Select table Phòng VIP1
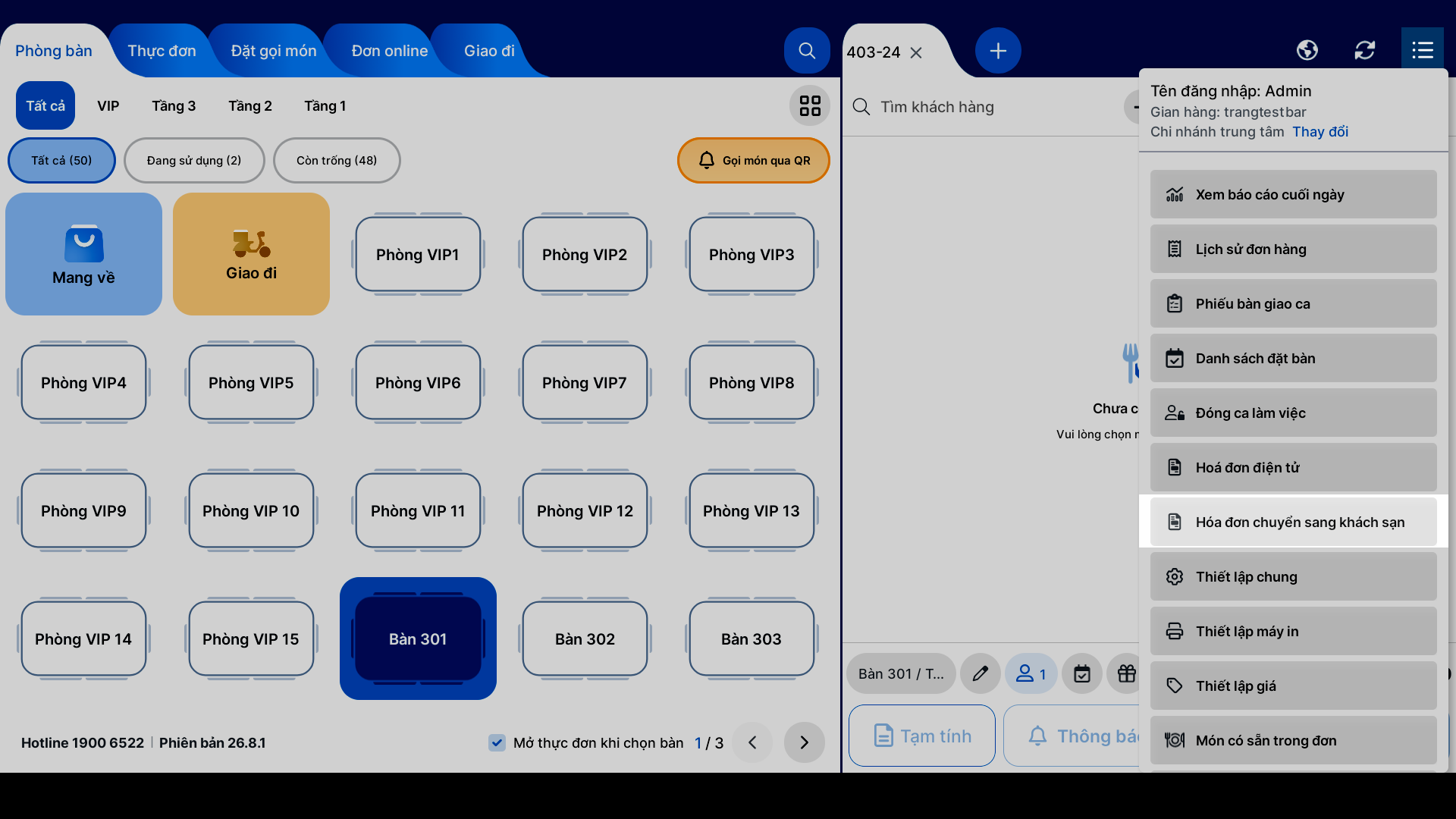Viewport: 1456px width, 819px height. point(418,254)
